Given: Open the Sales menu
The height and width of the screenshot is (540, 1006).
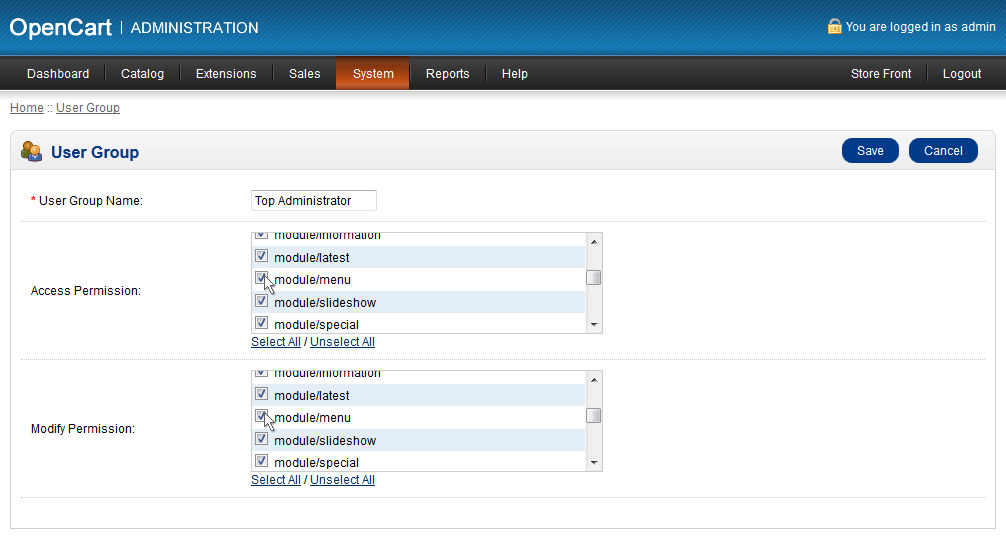Looking at the screenshot, I should coord(304,74).
